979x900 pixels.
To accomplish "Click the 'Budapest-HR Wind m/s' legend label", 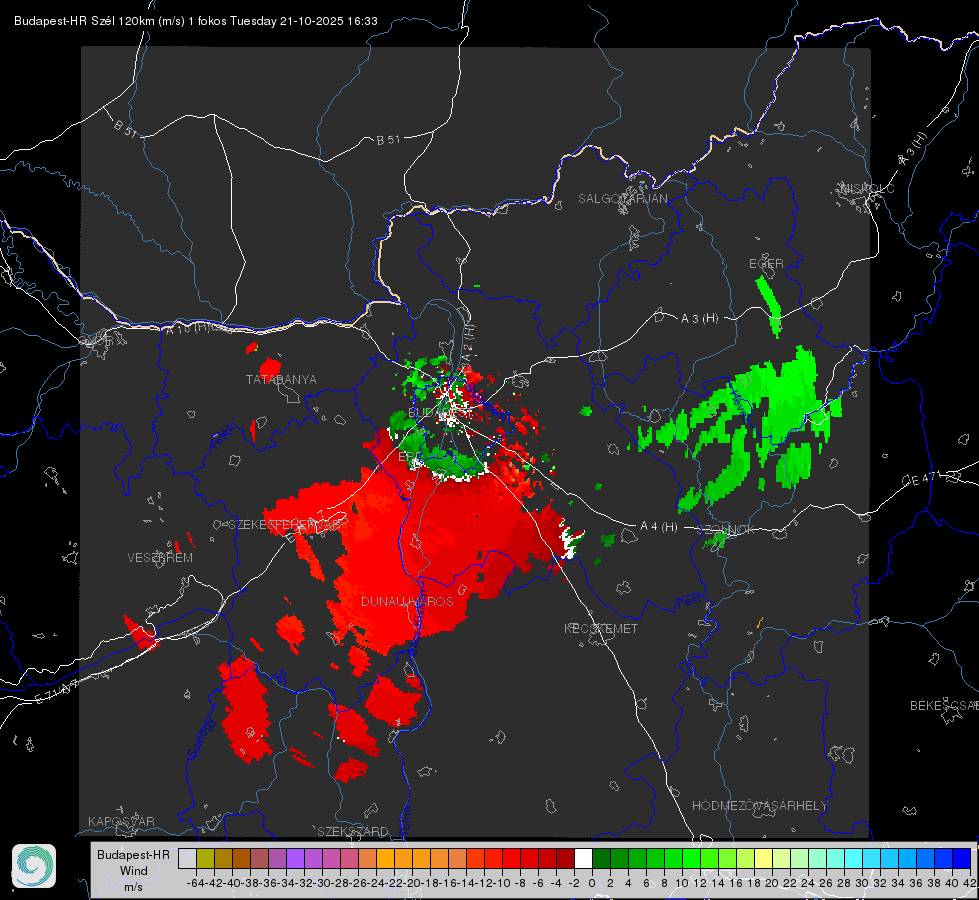I will (x=133, y=871).
